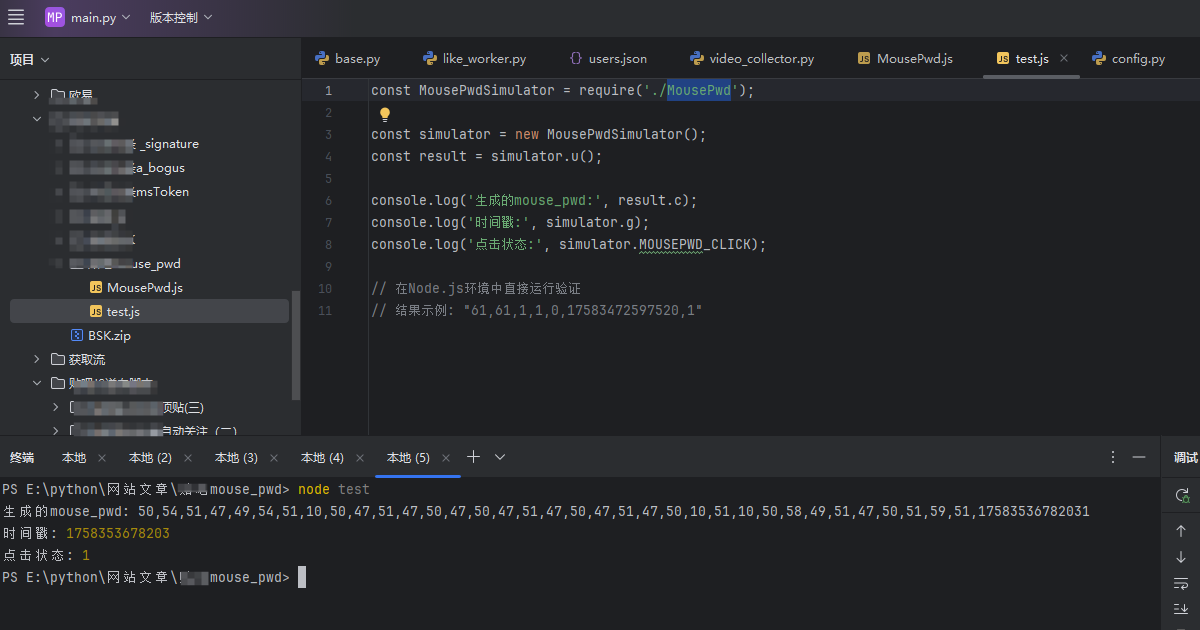Toggle scroll to end in debug panel
This screenshot has width=1200, height=630.
1181,609
